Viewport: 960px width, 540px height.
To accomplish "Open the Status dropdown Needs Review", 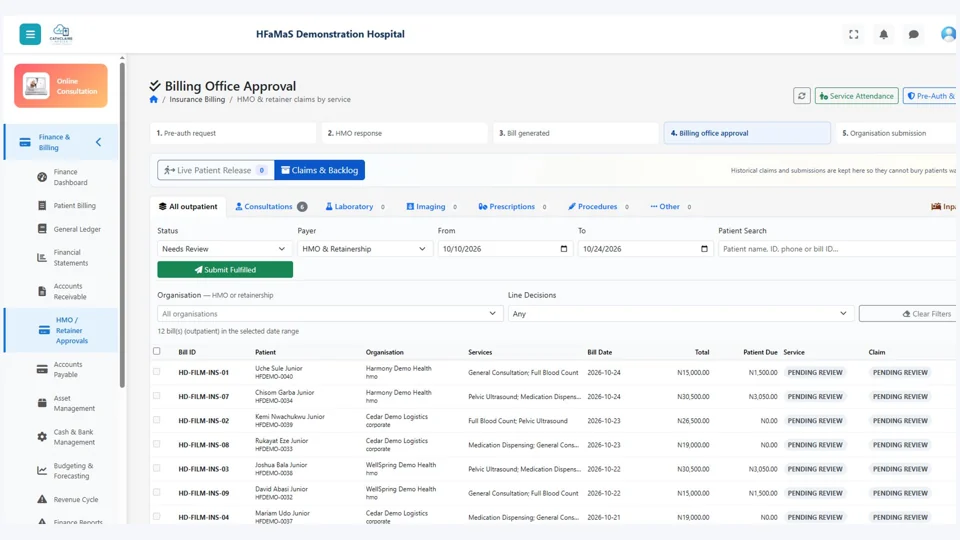I will tap(224, 249).
